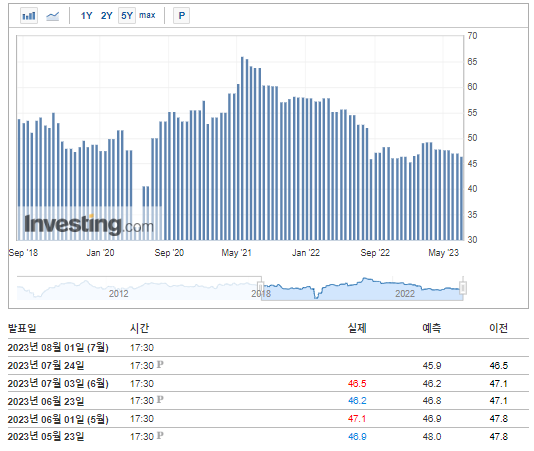
Task: Click the 발표일 column header
Action: point(22,328)
